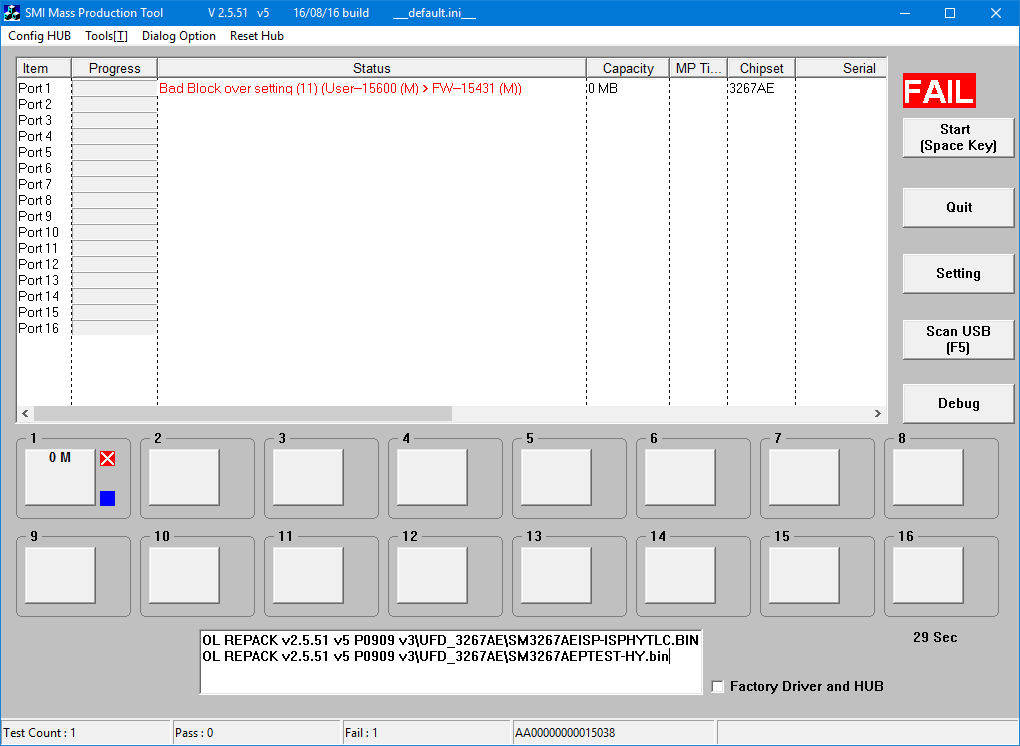
Task: Click the Scan USB (F5) button
Action: tap(958, 339)
